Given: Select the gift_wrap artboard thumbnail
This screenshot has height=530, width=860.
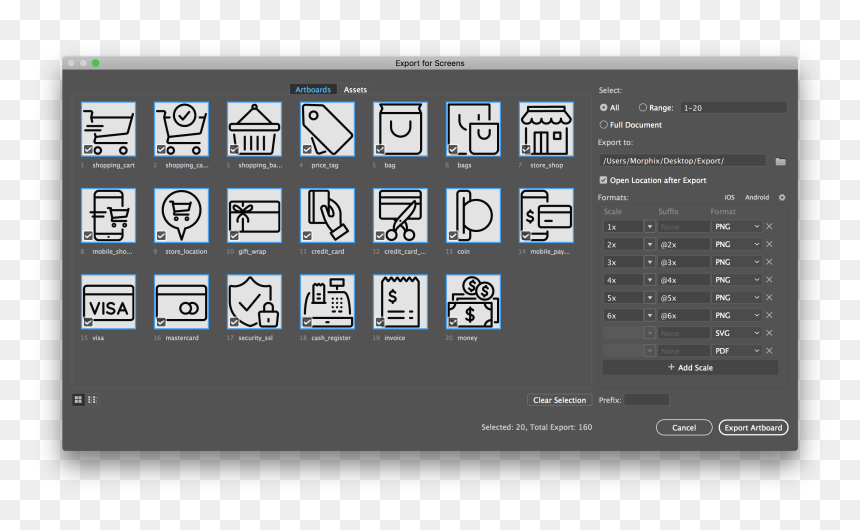Looking at the screenshot, I should point(254,216).
